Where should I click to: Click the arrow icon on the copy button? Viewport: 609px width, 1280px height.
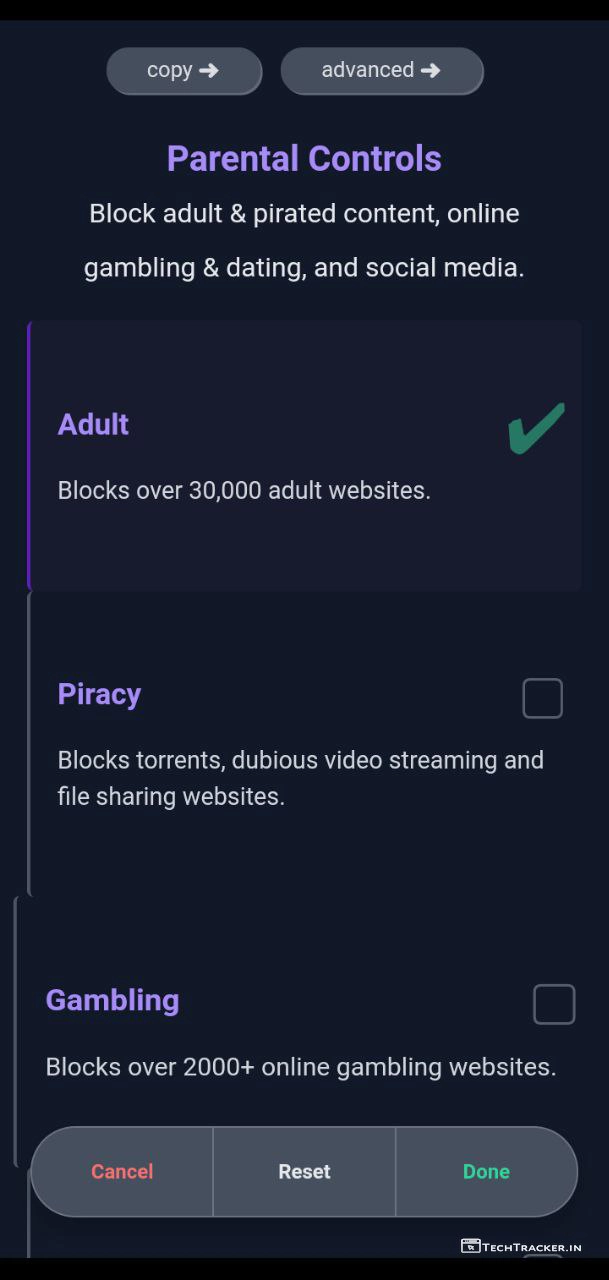click(208, 70)
